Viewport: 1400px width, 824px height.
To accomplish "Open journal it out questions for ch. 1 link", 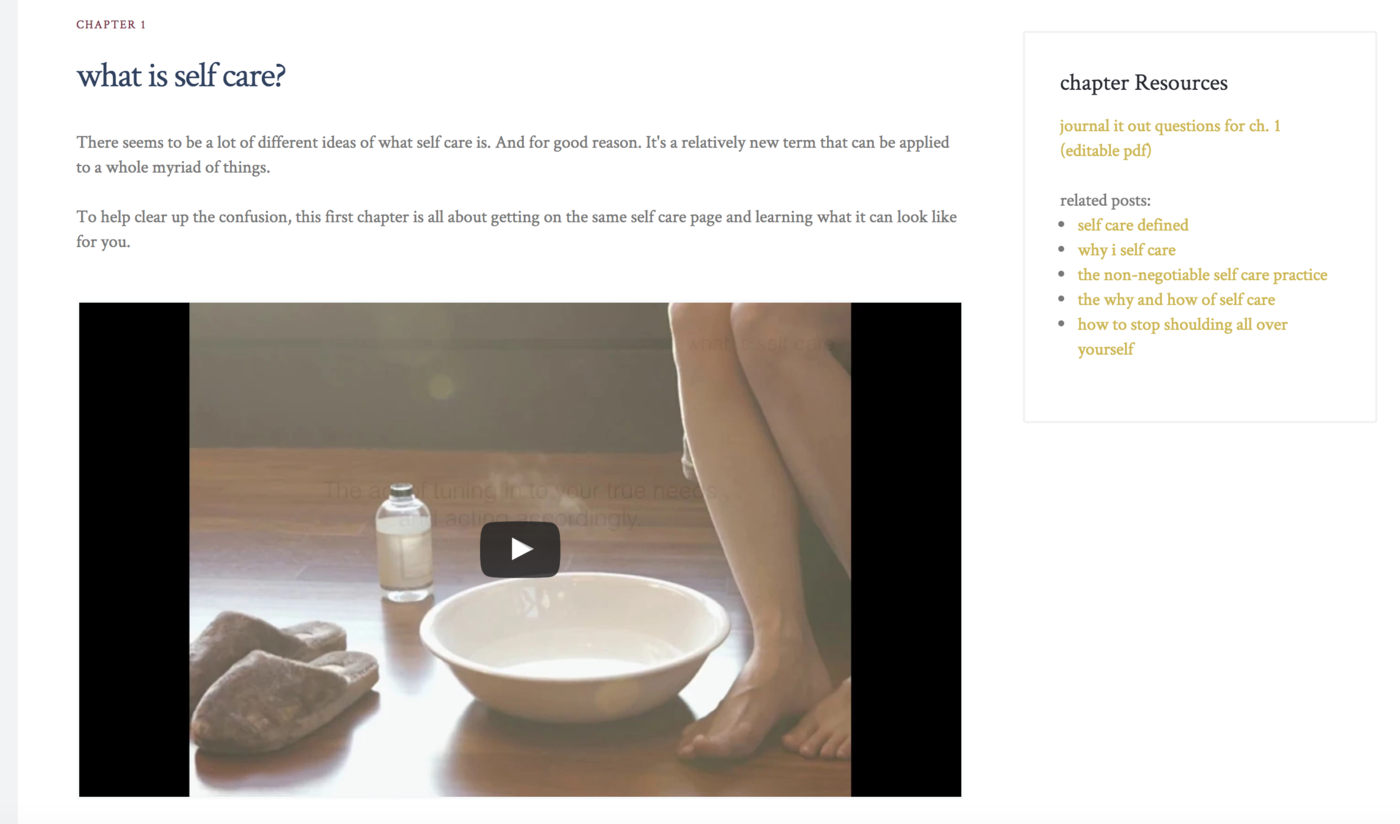I will point(1170,138).
